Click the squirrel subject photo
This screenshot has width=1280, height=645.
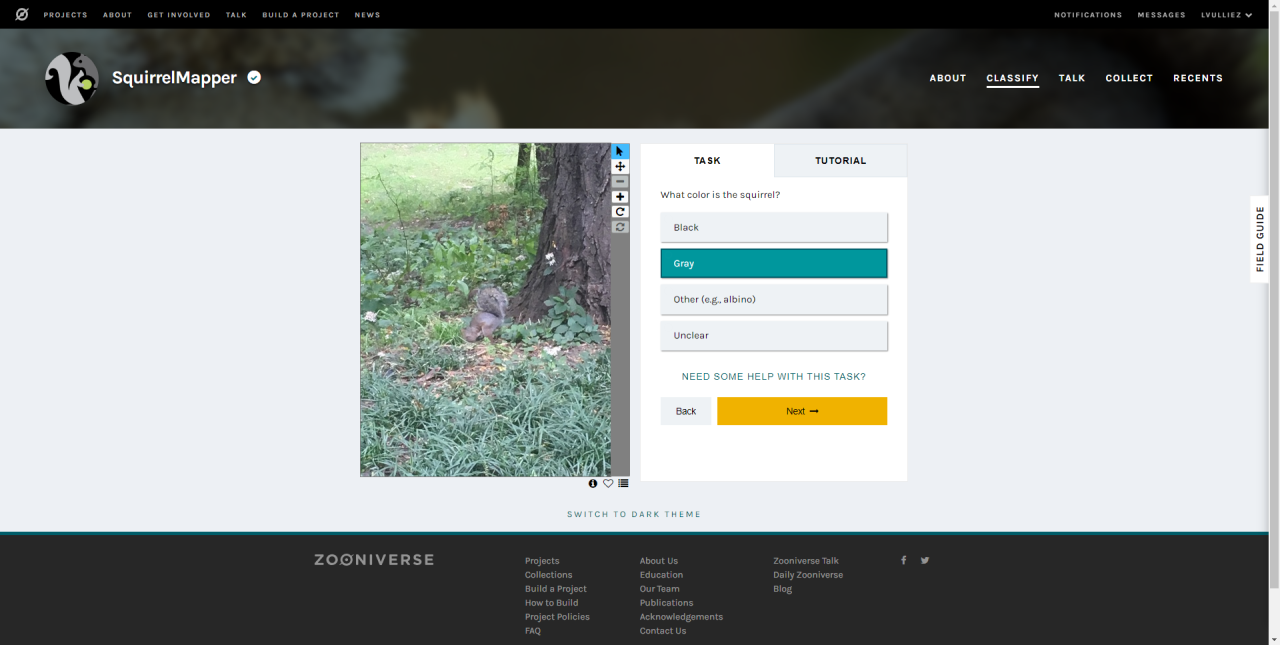coord(486,309)
